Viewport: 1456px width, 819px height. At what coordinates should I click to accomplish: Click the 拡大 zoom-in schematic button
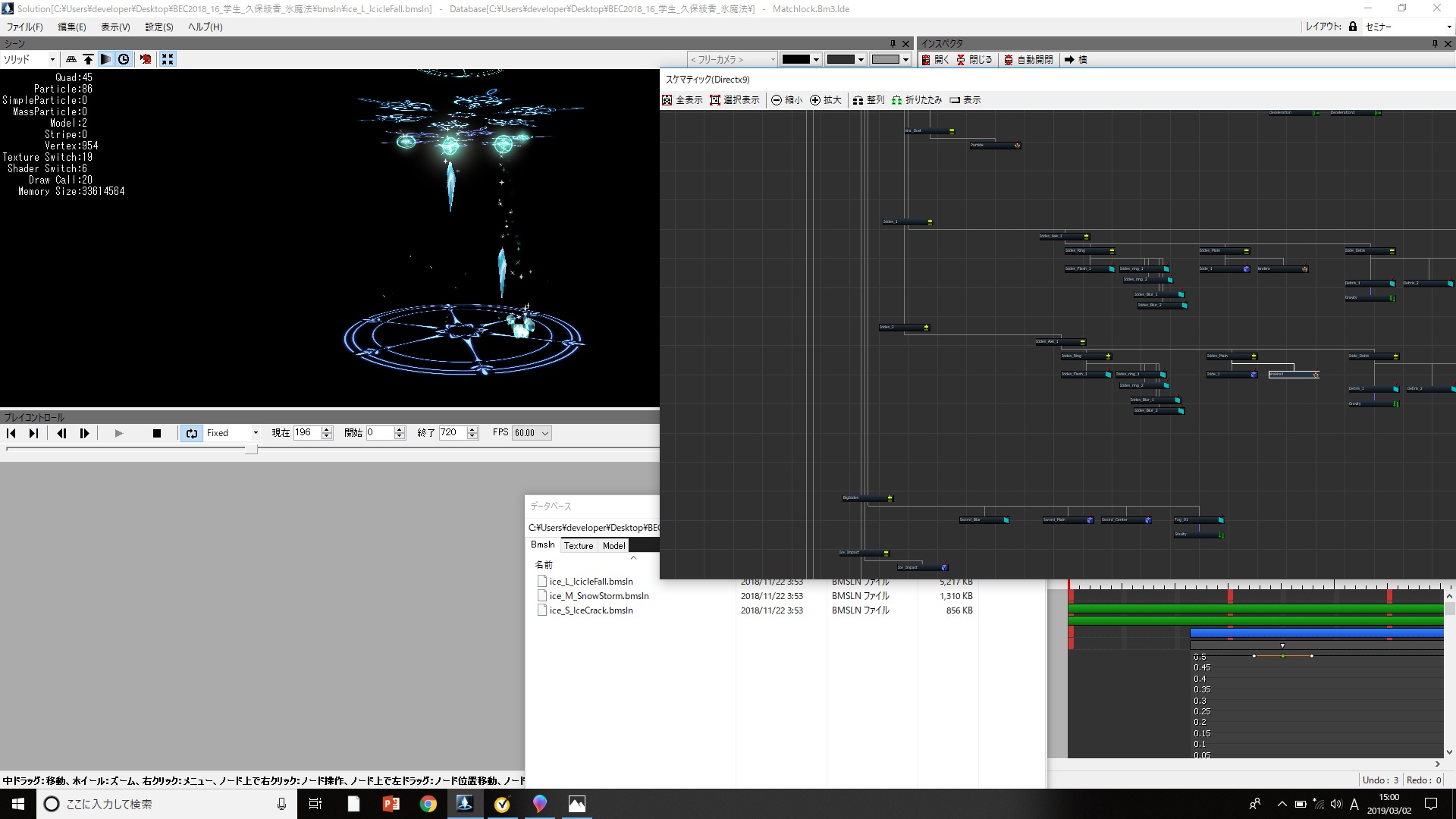tap(826, 100)
